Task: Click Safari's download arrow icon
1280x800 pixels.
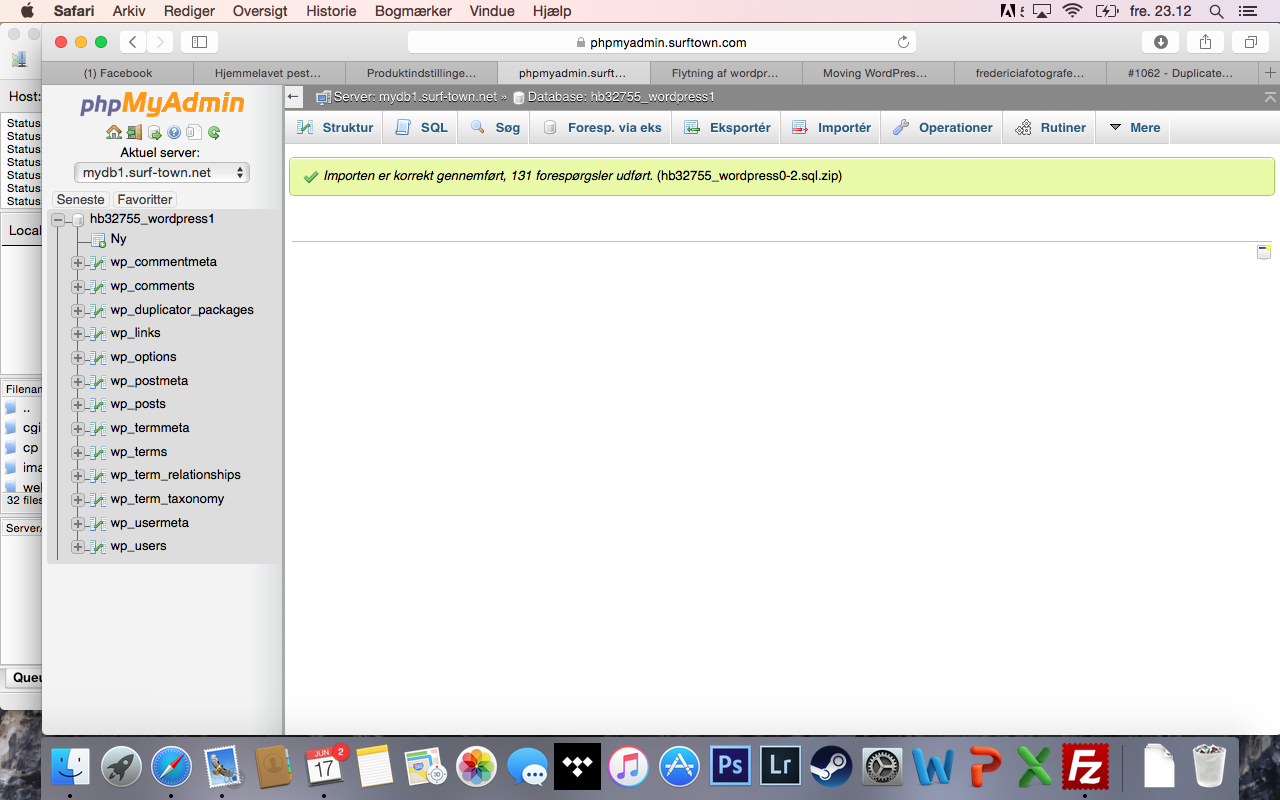Action: (1160, 42)
